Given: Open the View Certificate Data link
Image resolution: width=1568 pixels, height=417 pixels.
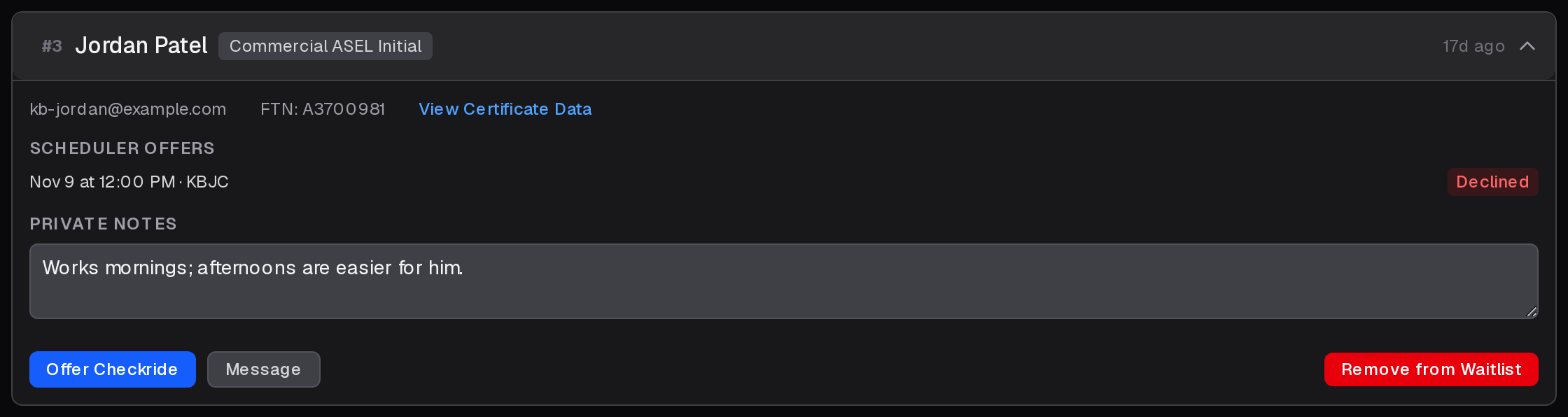Looking at the screenshot, I should [x=505, y=109].
